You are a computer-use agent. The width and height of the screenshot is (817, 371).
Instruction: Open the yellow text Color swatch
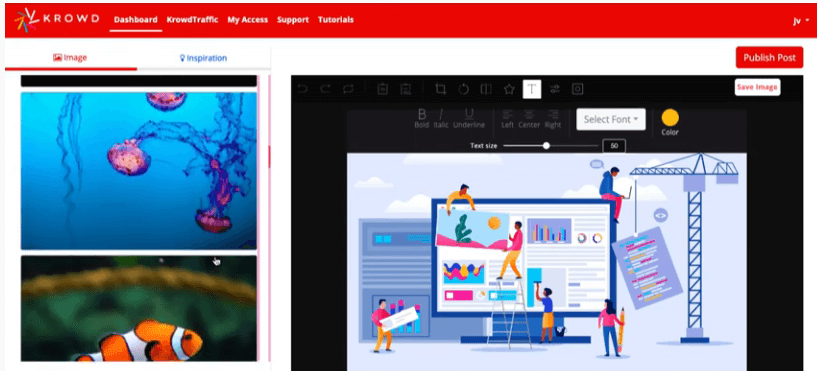tap(670, 118)
